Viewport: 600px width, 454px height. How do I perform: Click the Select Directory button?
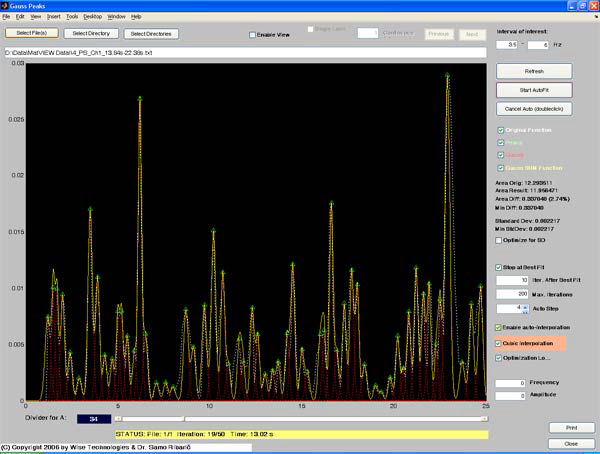(x=91, y=33)
